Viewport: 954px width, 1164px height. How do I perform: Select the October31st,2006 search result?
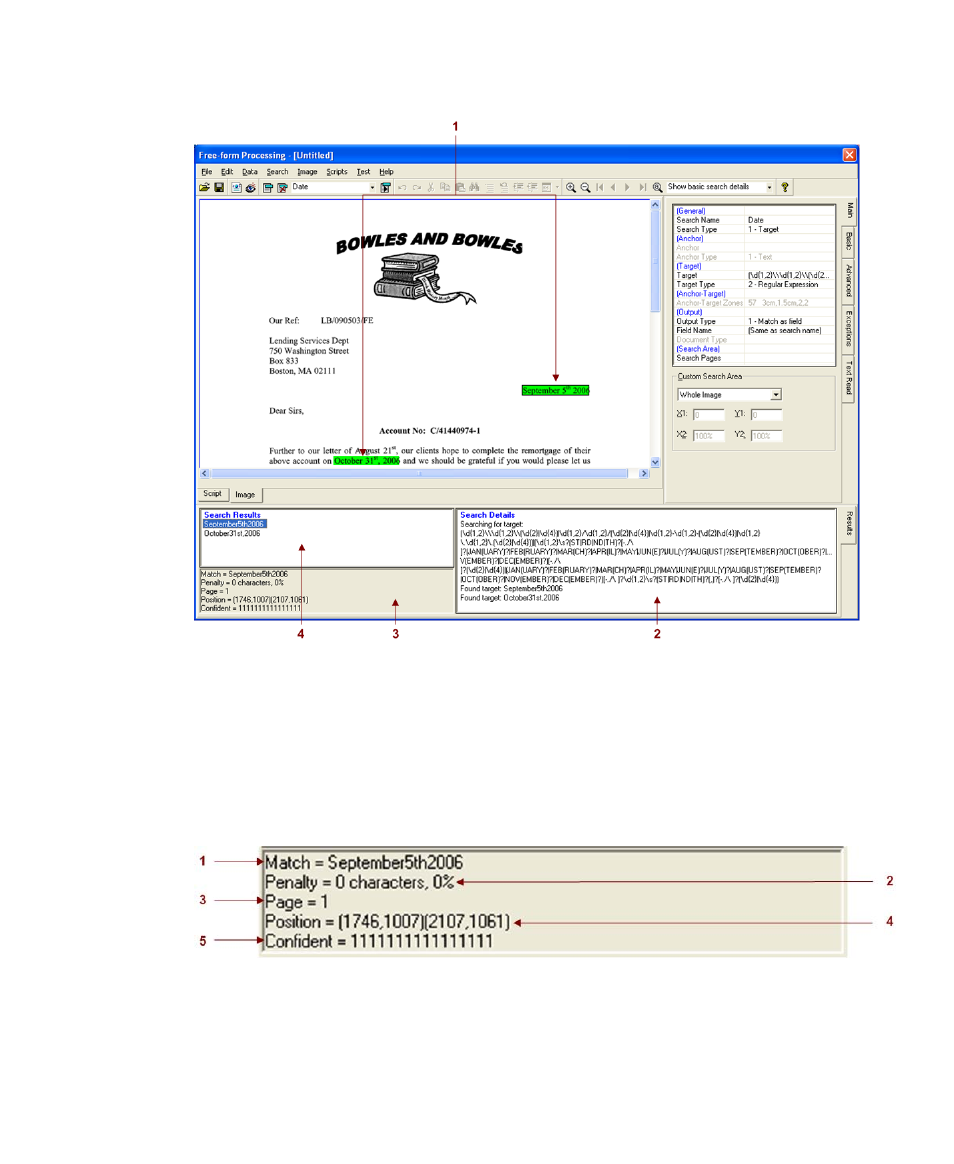[x=232, y=534]
